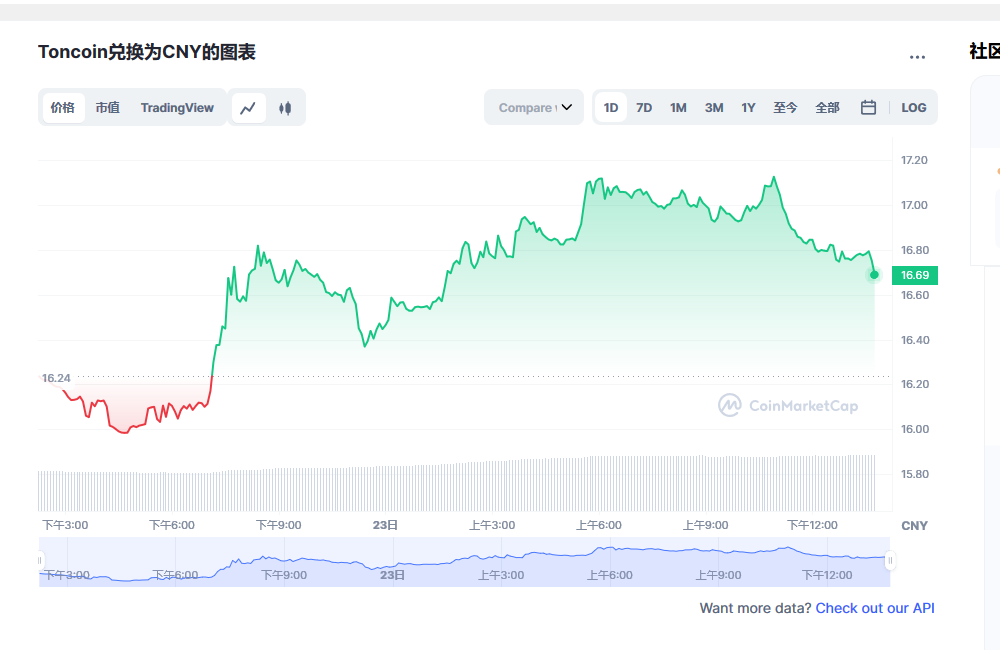The width and height of the screenshot is (1000, 650).
Task: Click the current price marker dot on the chart
Action: pos(874,275)
